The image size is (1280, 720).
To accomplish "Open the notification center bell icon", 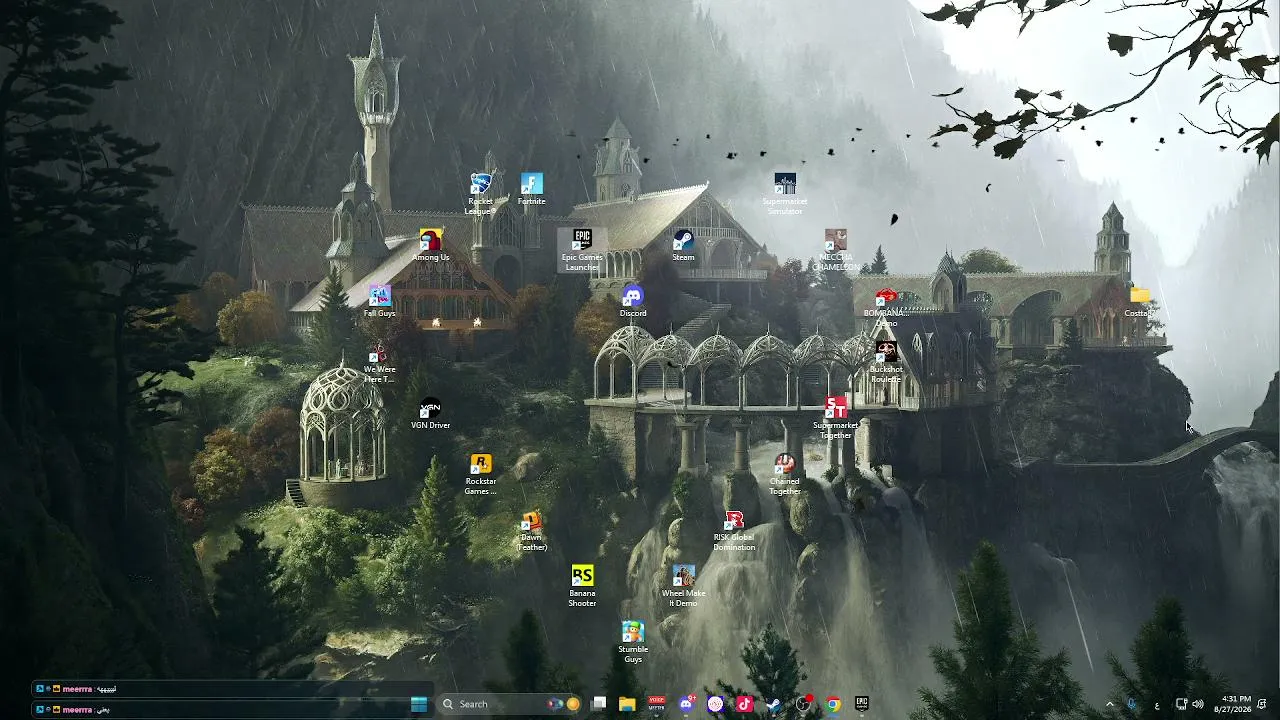I will point(1262,704).
